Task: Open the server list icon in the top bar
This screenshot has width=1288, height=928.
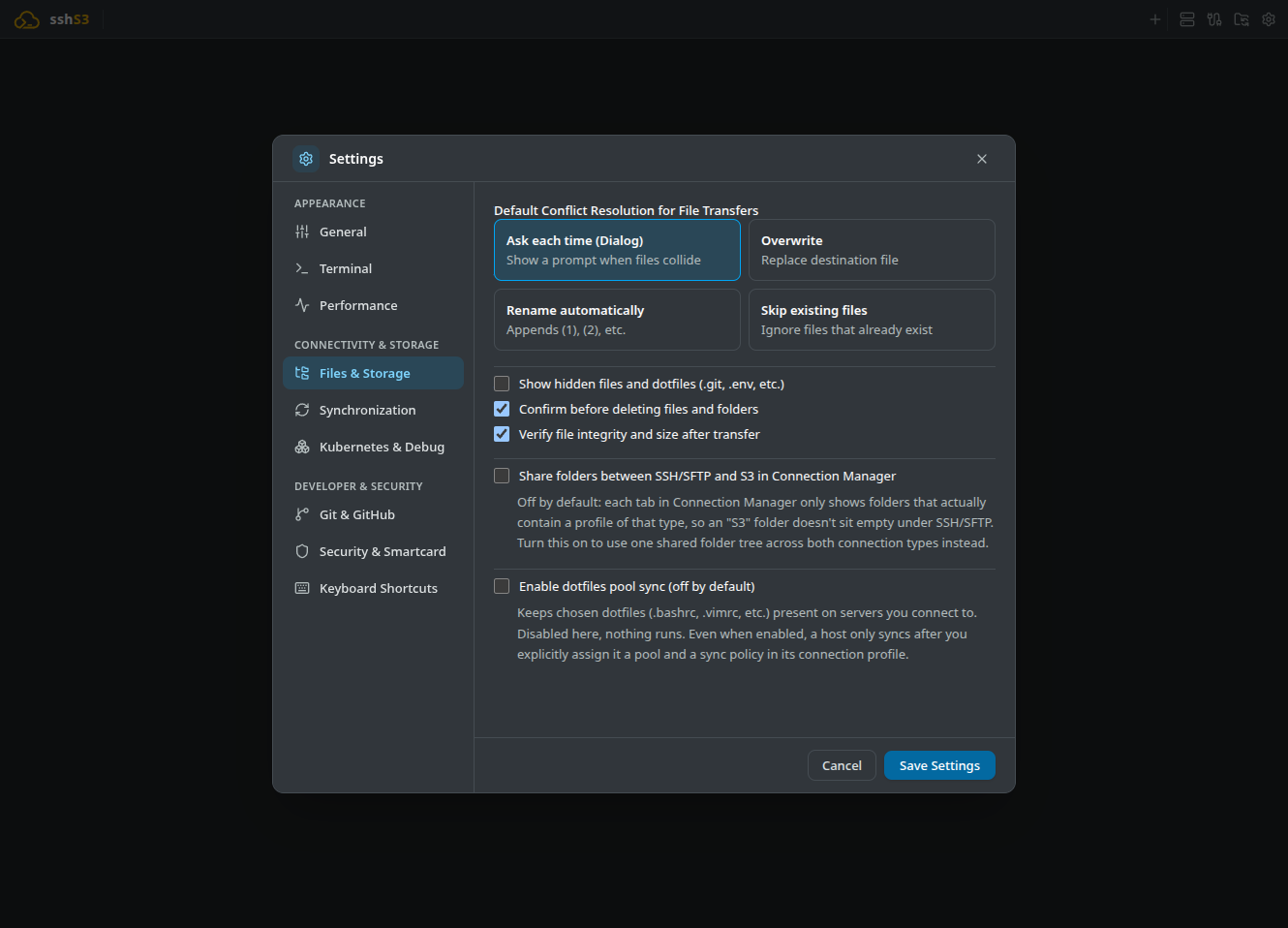Action: 1187,19
